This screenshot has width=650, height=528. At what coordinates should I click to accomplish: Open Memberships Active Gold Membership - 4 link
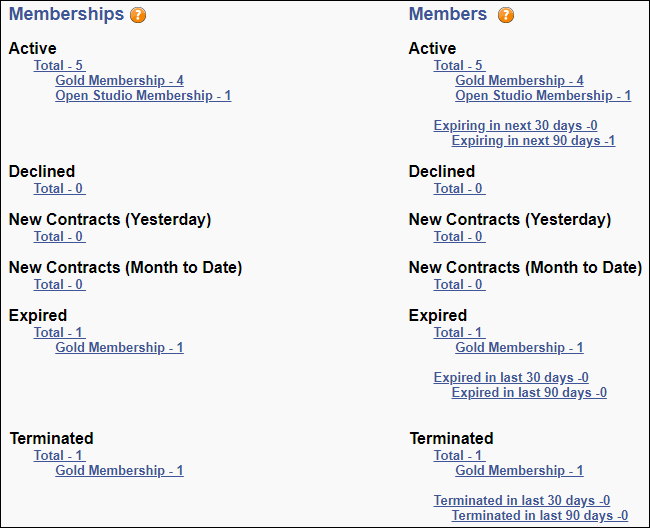(x=119, y=80)
